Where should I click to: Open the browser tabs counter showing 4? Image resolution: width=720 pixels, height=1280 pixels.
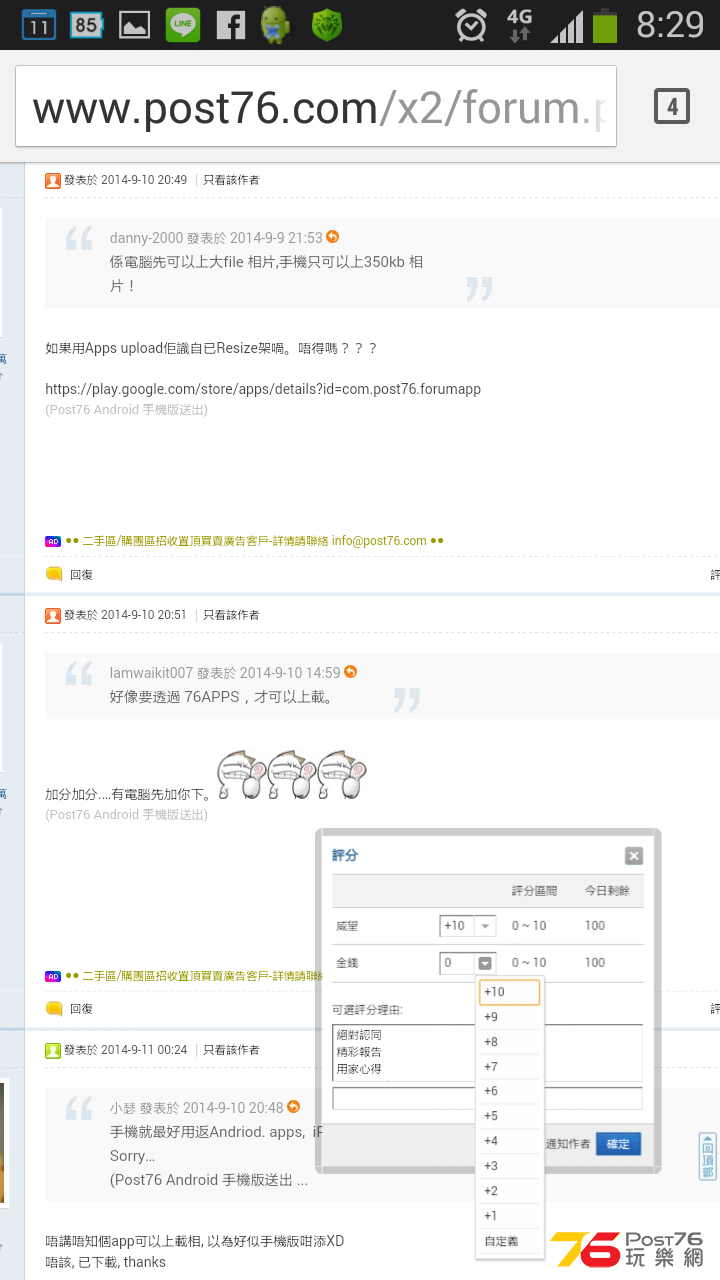coord(672,106)
